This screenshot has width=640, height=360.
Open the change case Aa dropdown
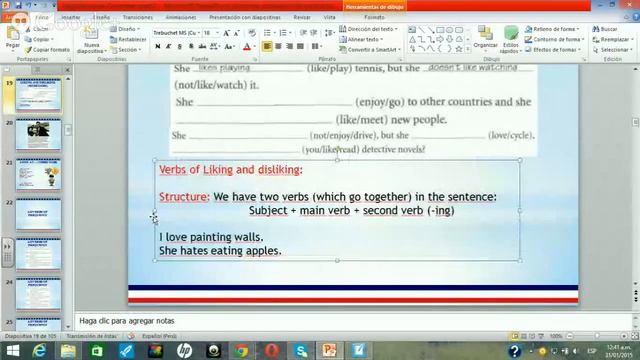click(x=229, y=47)
